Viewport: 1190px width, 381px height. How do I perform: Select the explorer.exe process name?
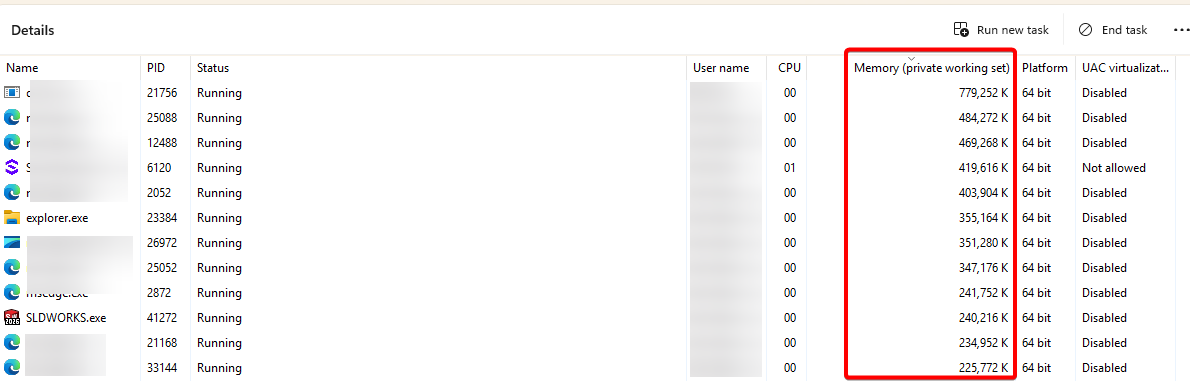pyautogui.click(x=58, y=218)
